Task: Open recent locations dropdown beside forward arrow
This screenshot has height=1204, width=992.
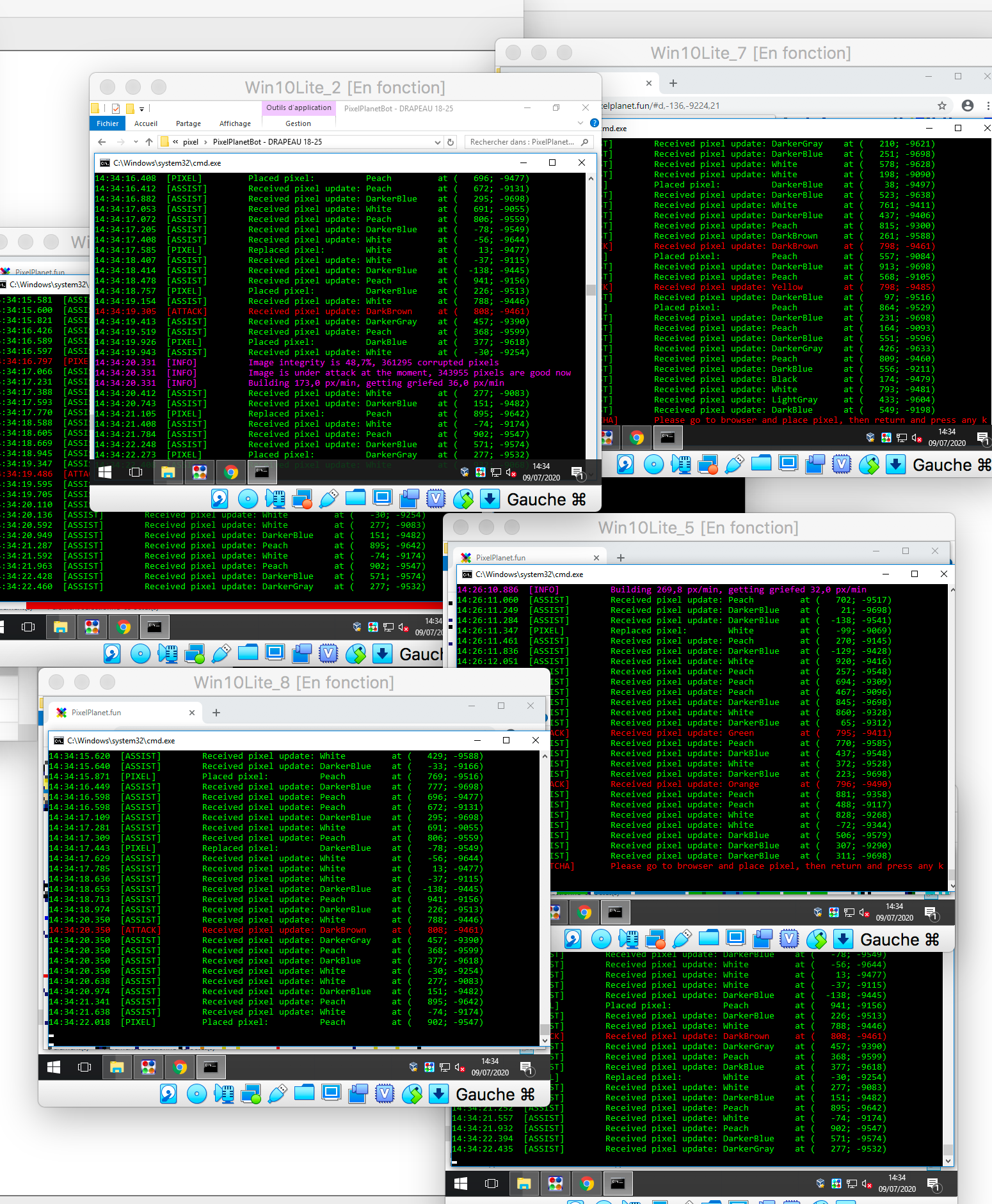Action: [136, 142]
